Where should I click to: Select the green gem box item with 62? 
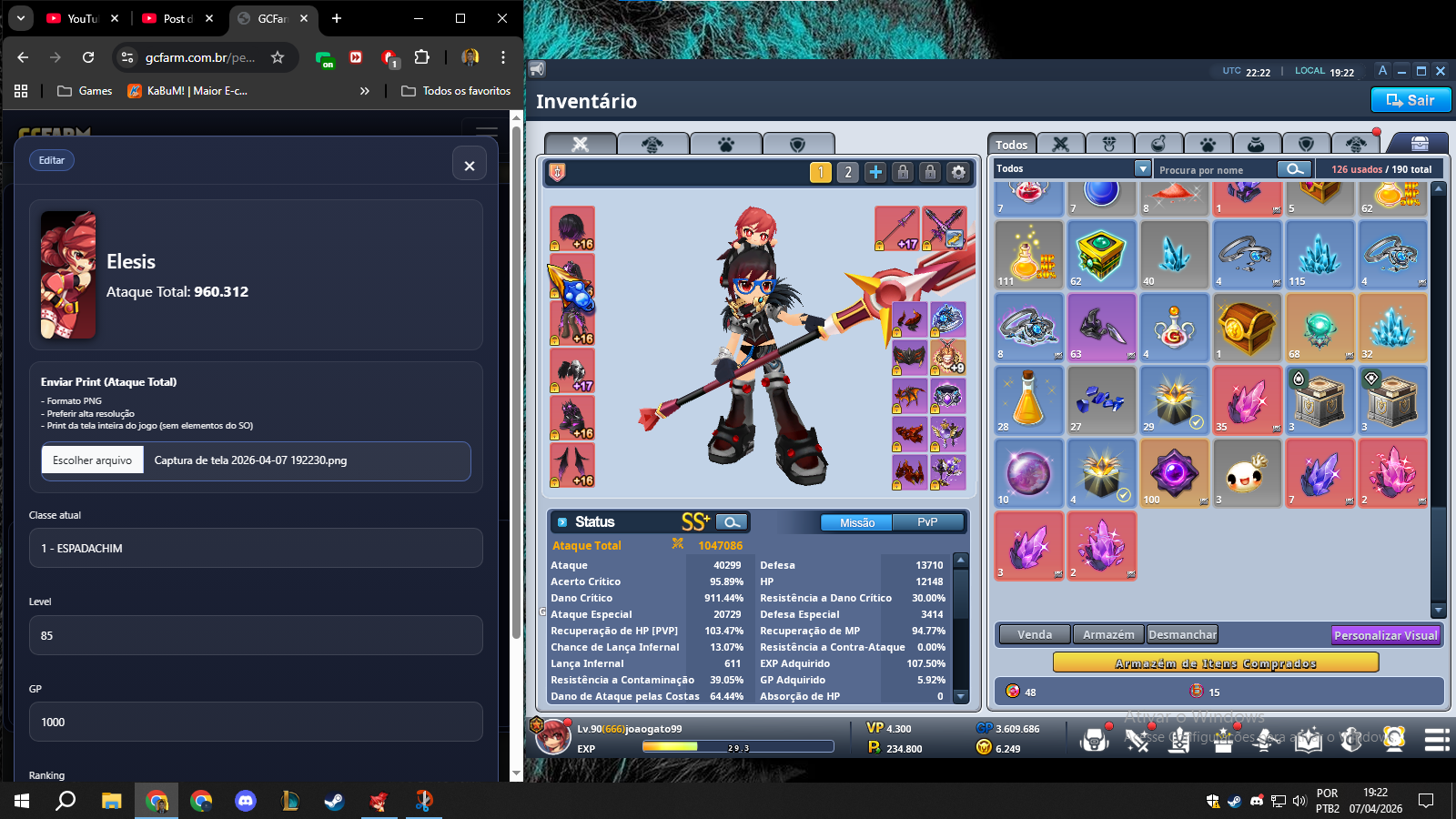pos(1101,255)
